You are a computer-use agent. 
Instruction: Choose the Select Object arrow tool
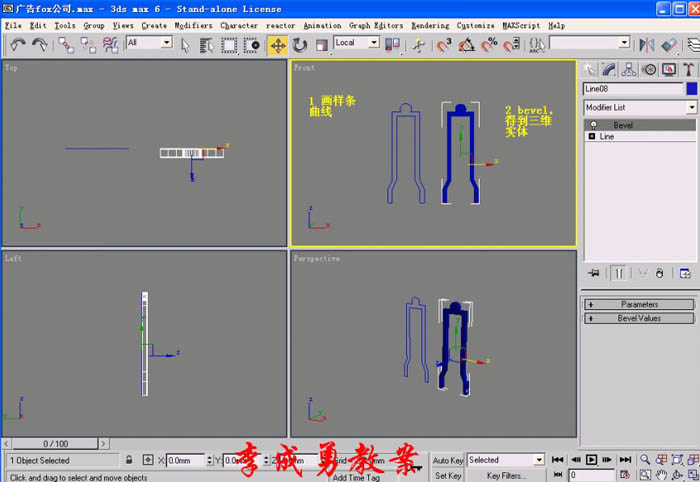(x=185, y=45)
